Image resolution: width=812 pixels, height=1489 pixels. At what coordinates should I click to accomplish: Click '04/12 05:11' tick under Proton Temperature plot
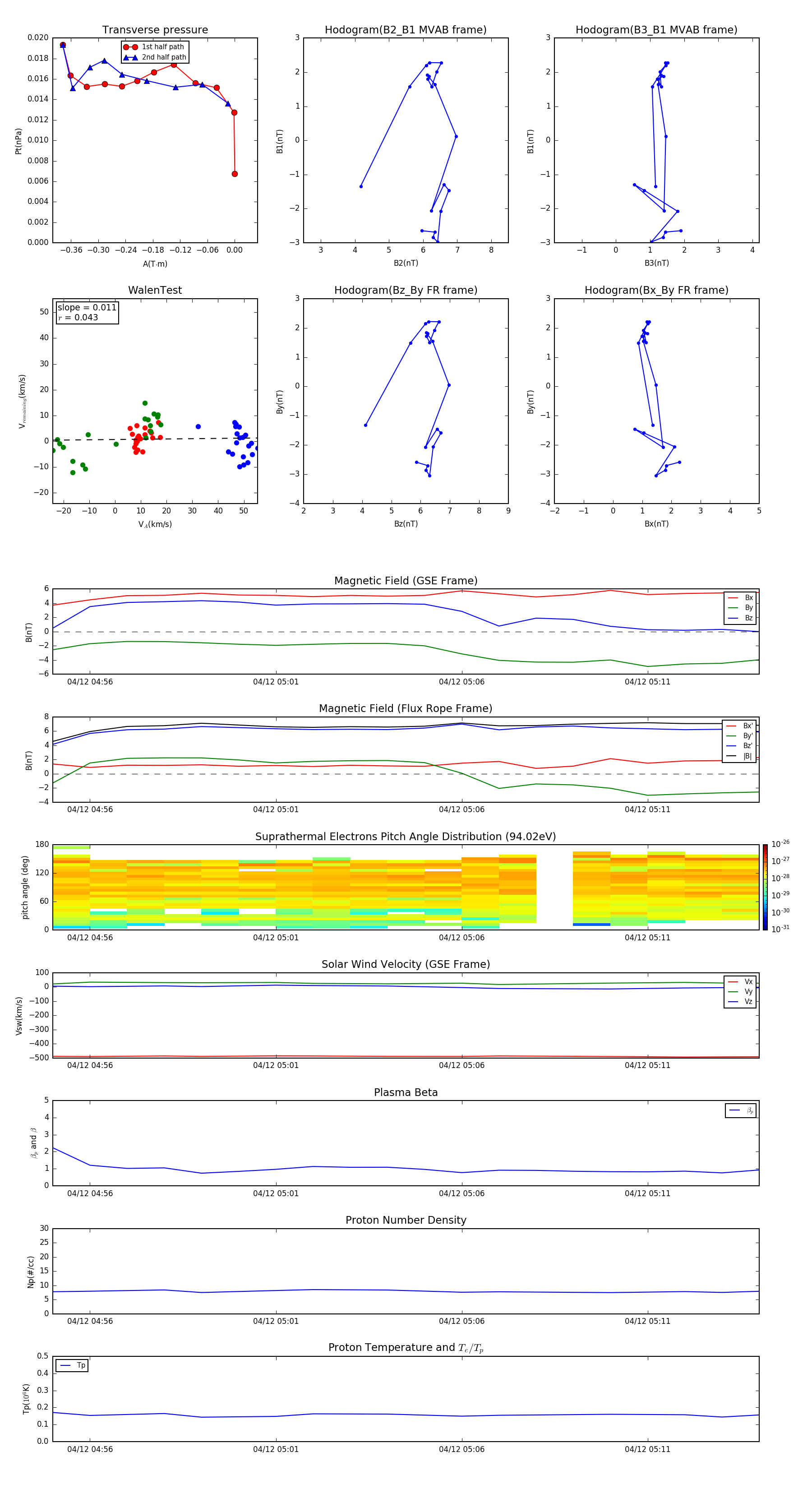click(x=647, y=1449)
